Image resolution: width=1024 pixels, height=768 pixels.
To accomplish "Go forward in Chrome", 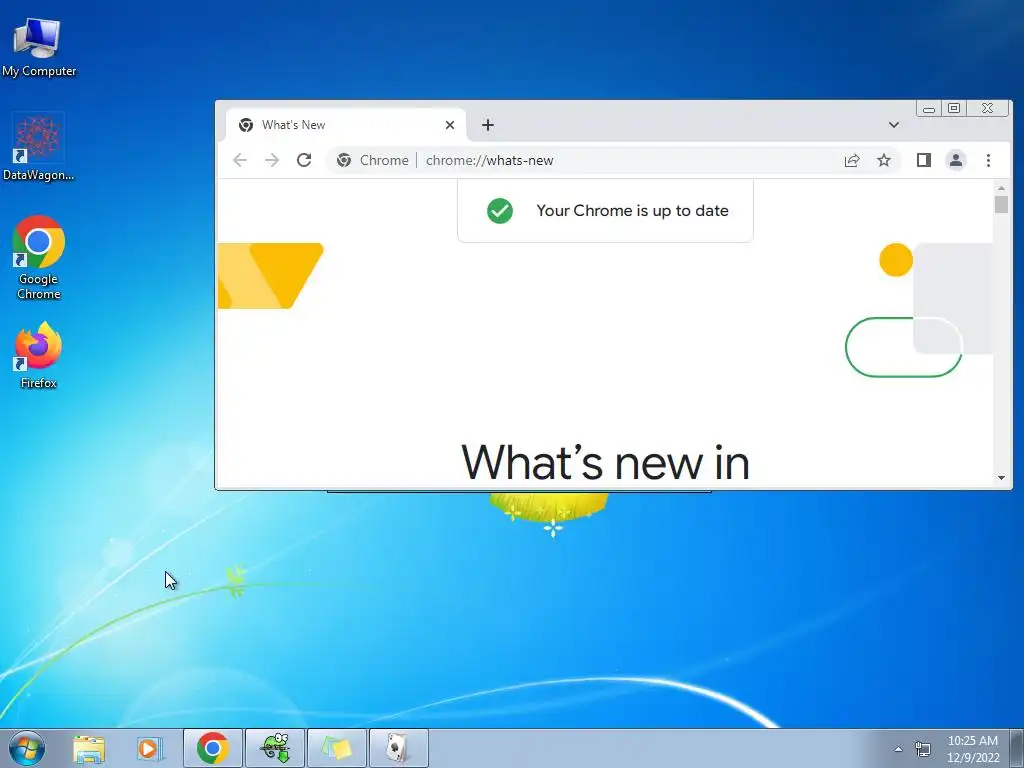I will tap(272, 160).
